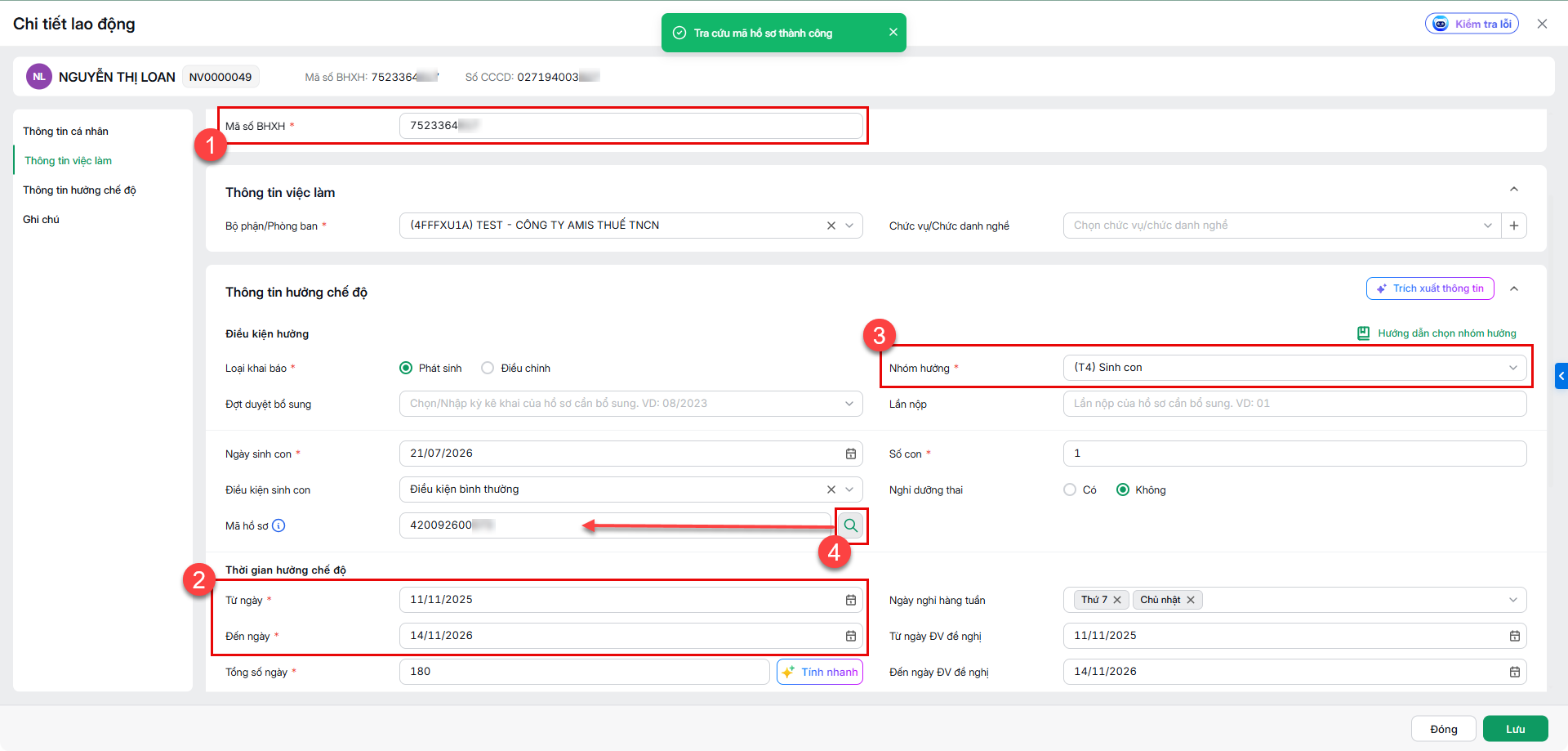Click the NL avatar icon

point(39,77)
